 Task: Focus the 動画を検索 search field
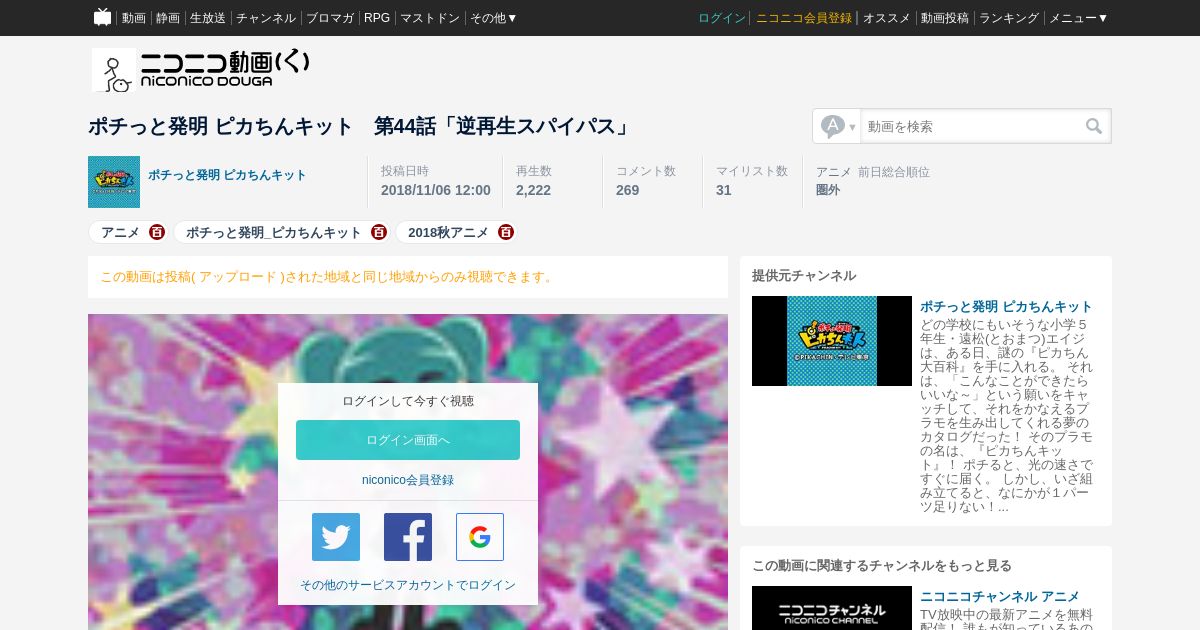tap(971, 126)
